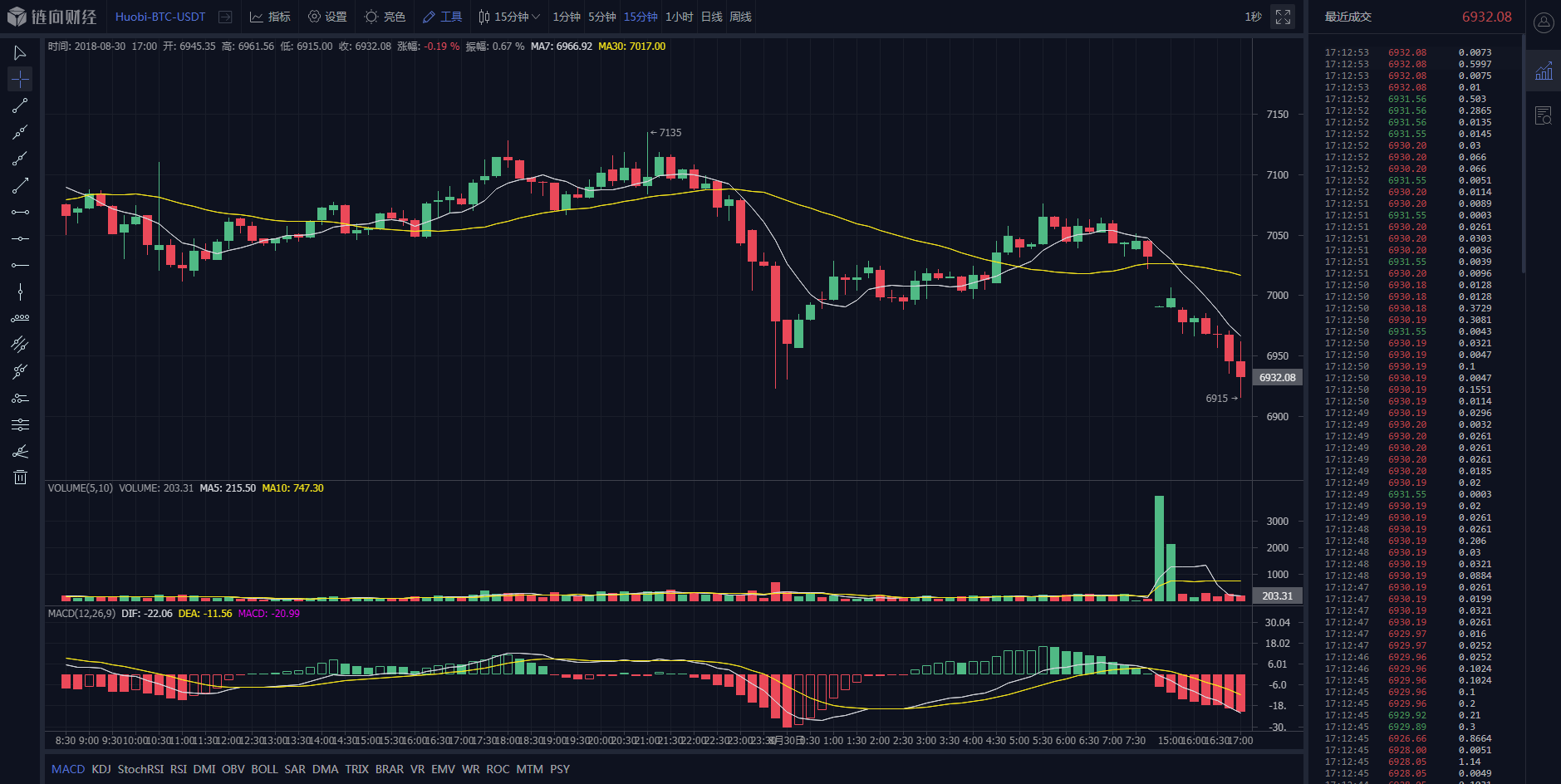1561x784 pixels.
Task: Switch to the 周线 weekly interval
Action: (x=740, y=17)
